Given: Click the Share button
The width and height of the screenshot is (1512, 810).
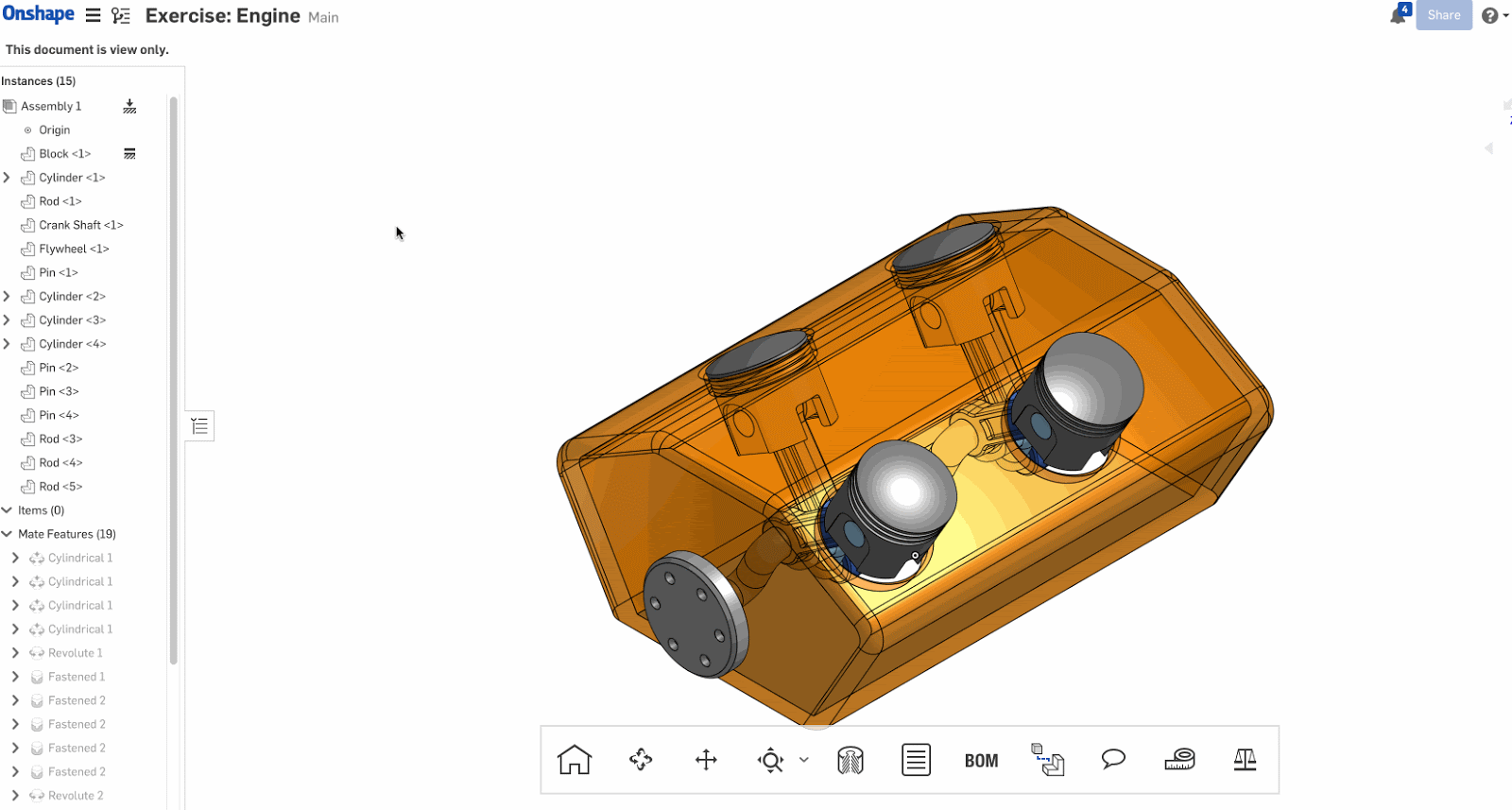Looking at the screenshot, I should click(x=1443, y=15).
